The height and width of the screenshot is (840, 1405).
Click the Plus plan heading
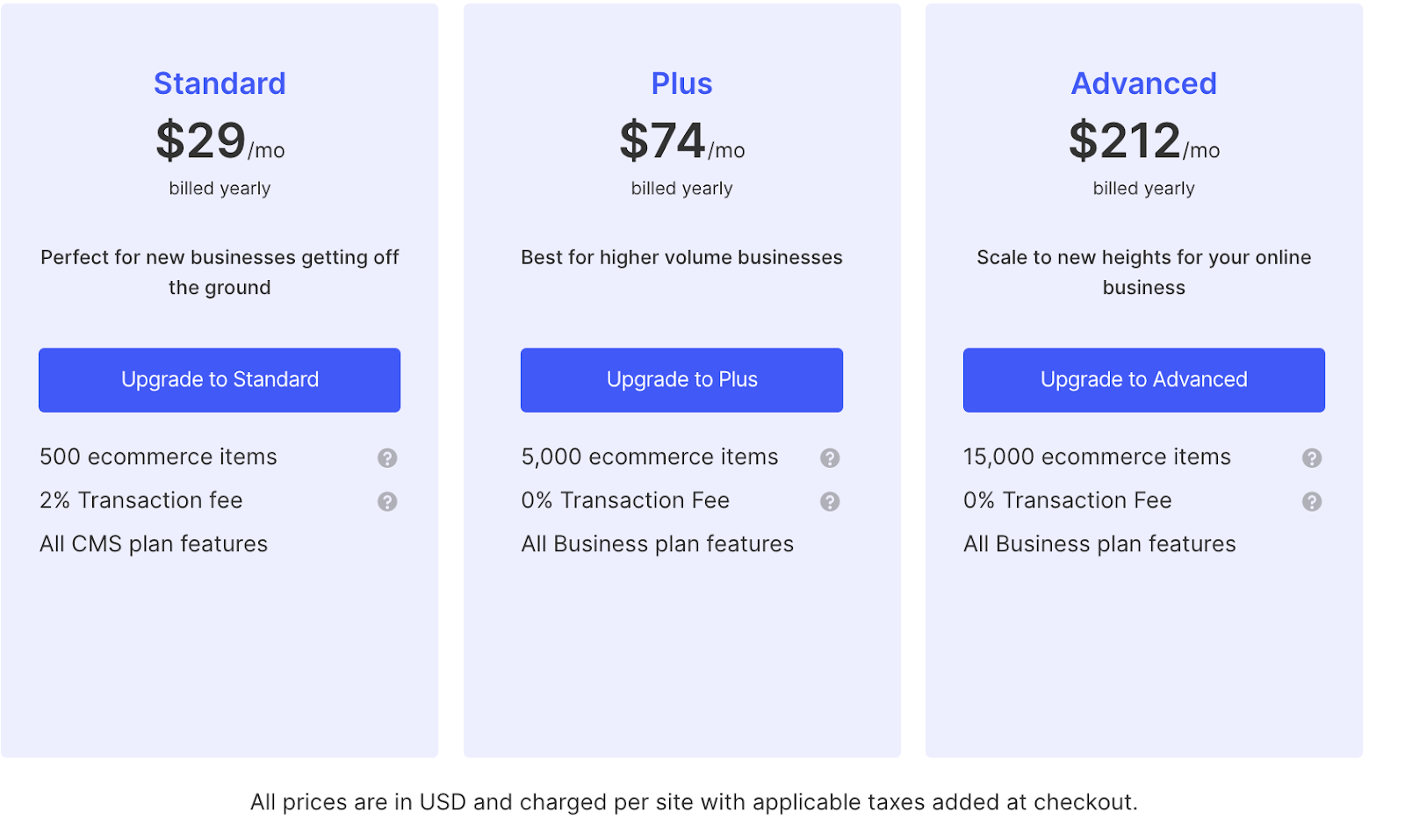[681, 83]
